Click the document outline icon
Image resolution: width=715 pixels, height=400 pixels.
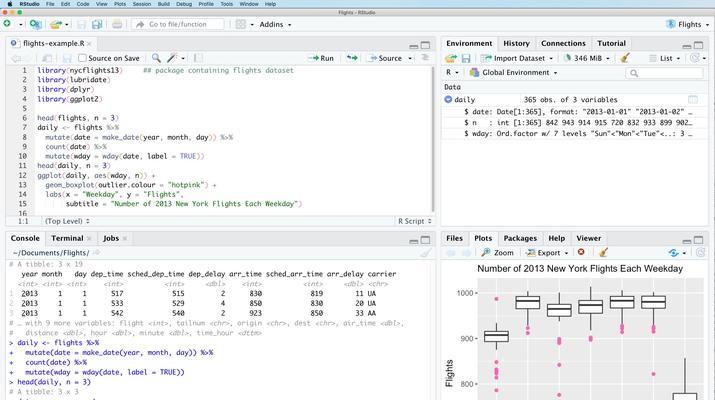[425, 57]
